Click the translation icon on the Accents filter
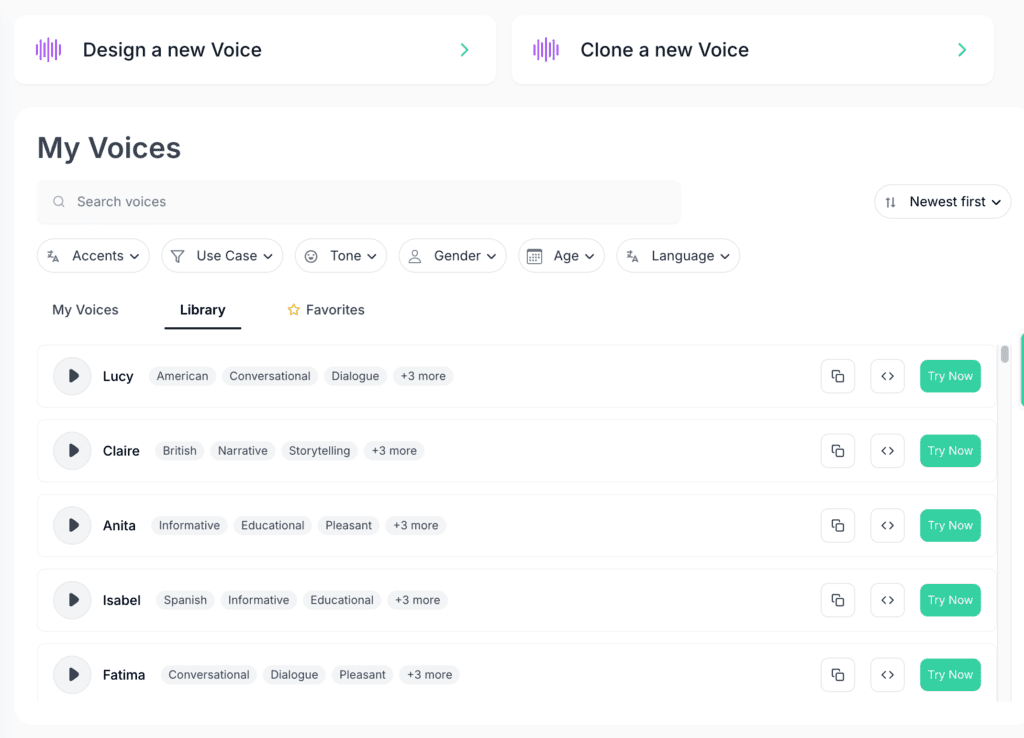1024x738 pixels. click(x=54, y=256)
